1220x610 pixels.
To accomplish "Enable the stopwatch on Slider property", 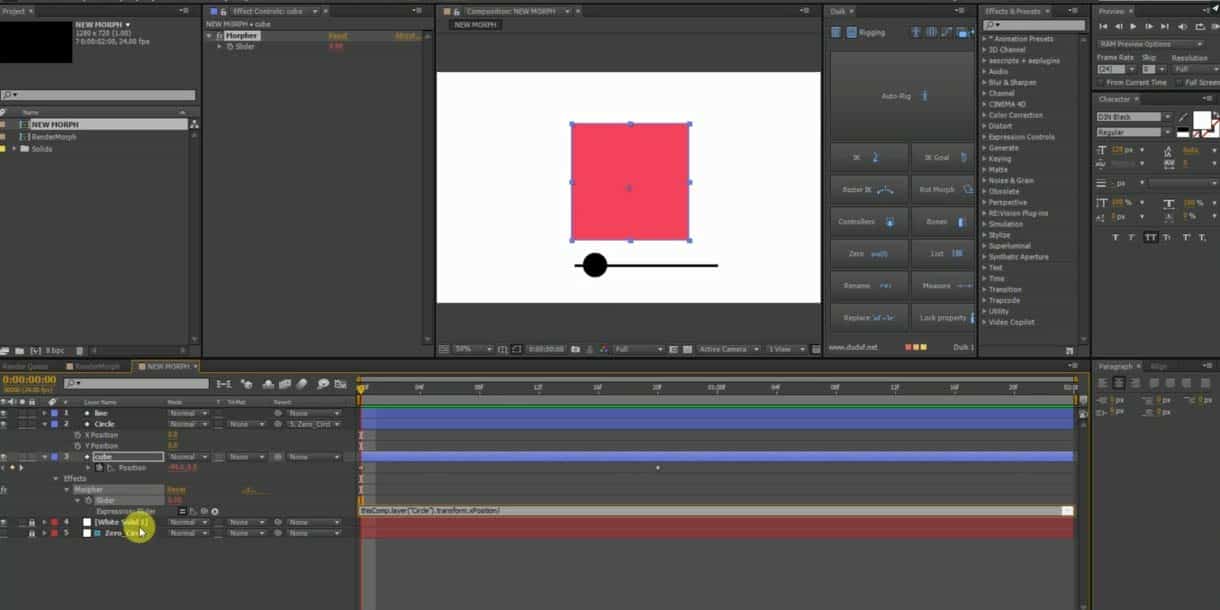I will [x=89, y=499].
